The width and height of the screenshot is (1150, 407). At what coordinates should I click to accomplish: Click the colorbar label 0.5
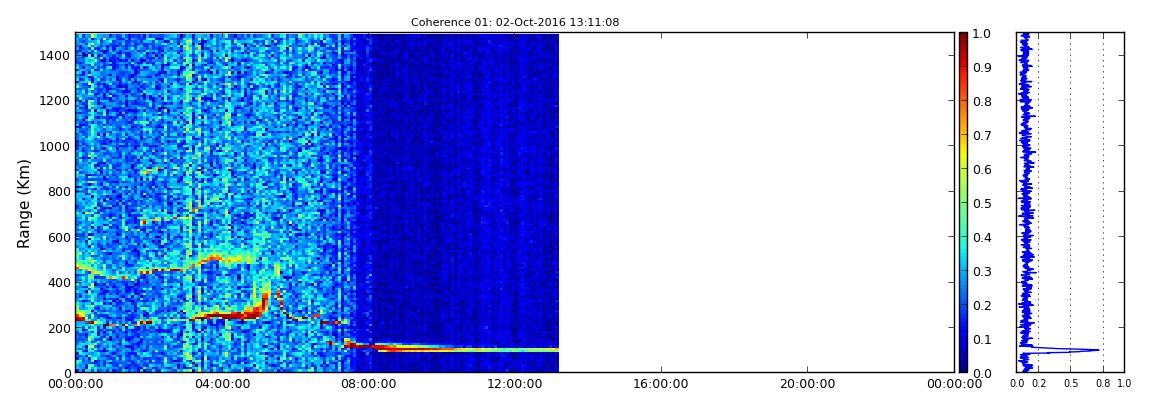pos(981,203)
